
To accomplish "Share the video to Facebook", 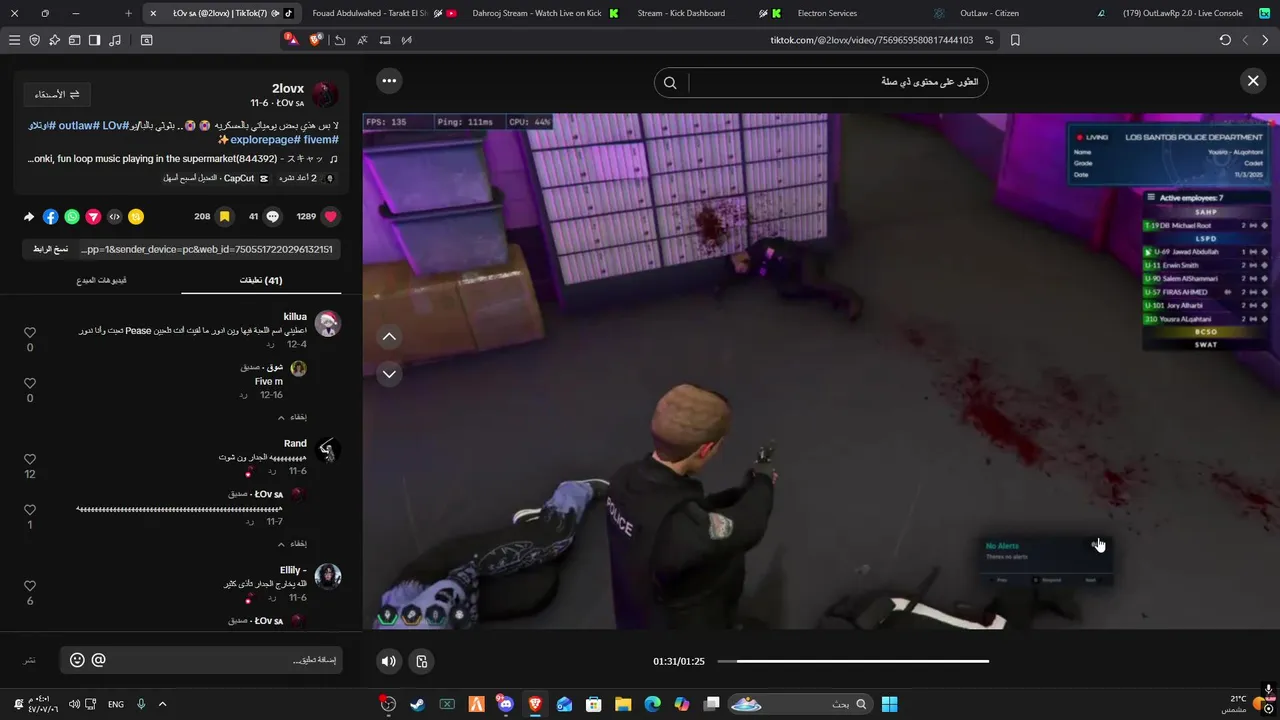I will coord(51,217).
